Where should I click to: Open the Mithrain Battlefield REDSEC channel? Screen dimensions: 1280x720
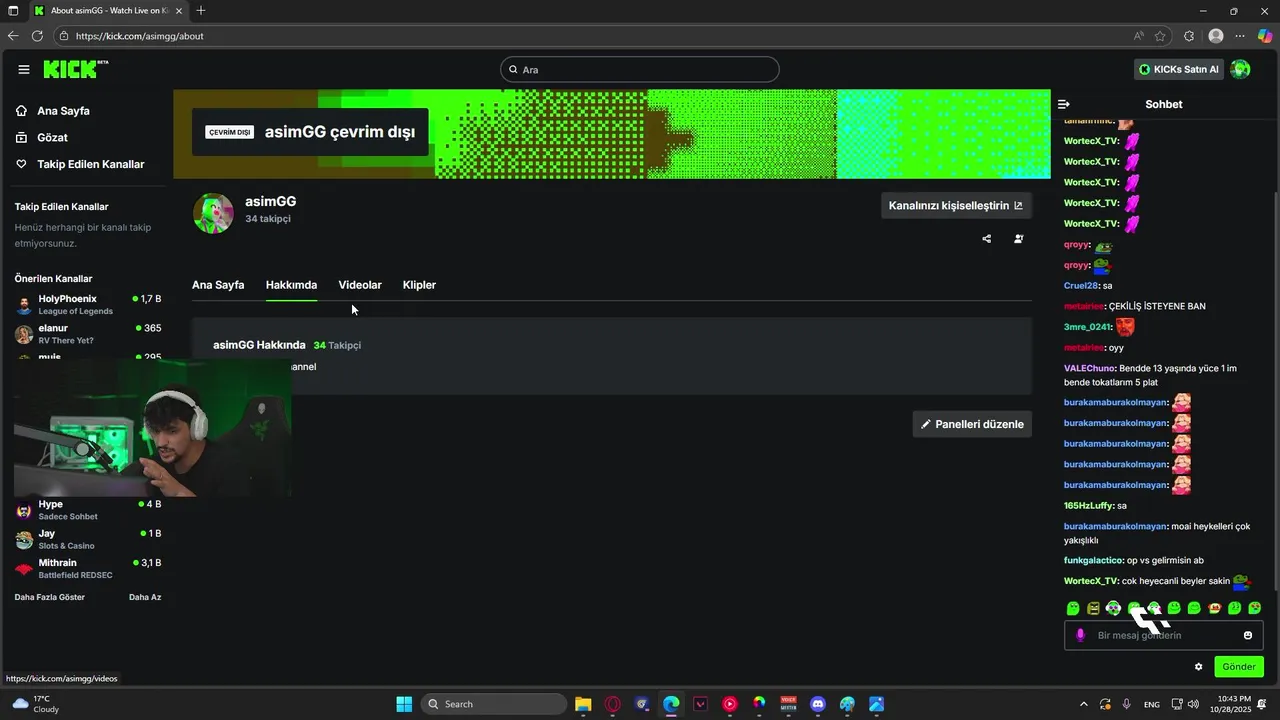88,568
